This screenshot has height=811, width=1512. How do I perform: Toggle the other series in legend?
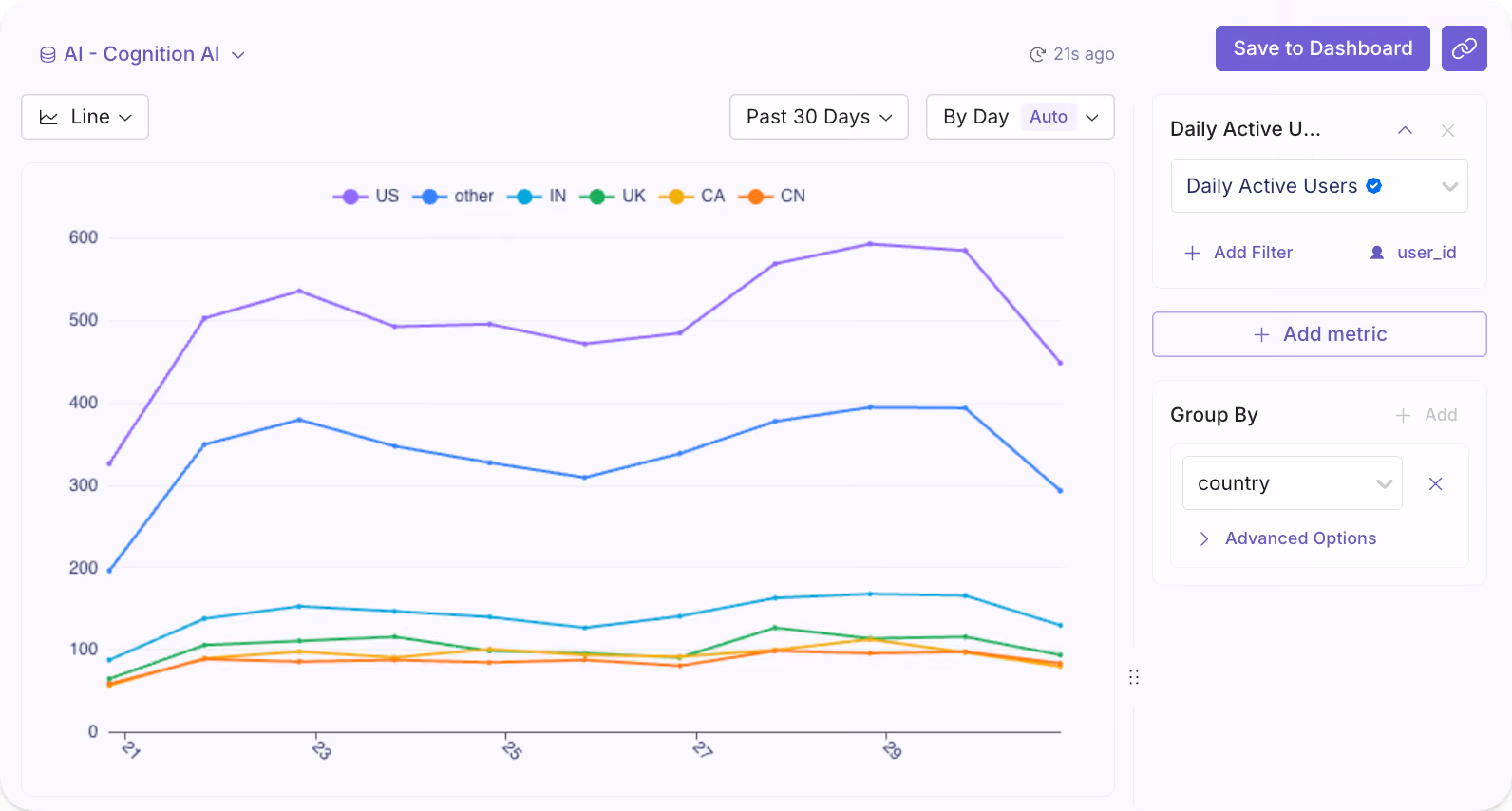(x=453, y=197)
